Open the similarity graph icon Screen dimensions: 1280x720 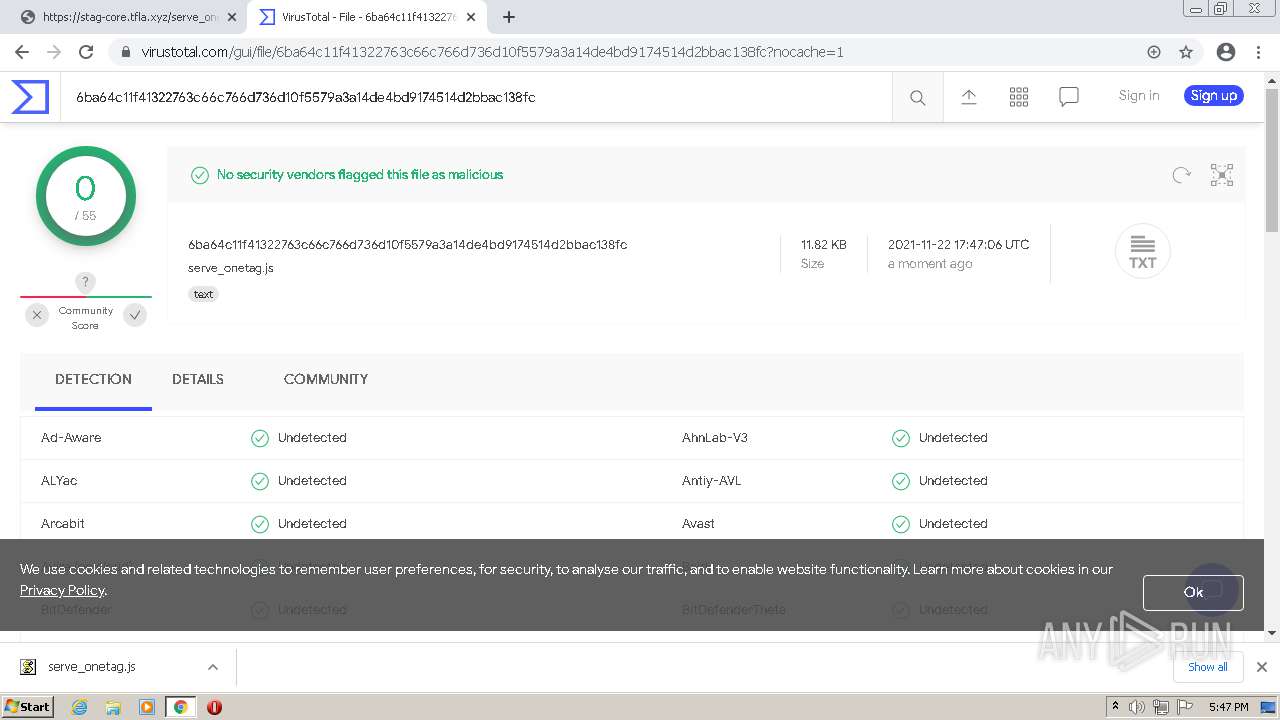pos(1222,175)
